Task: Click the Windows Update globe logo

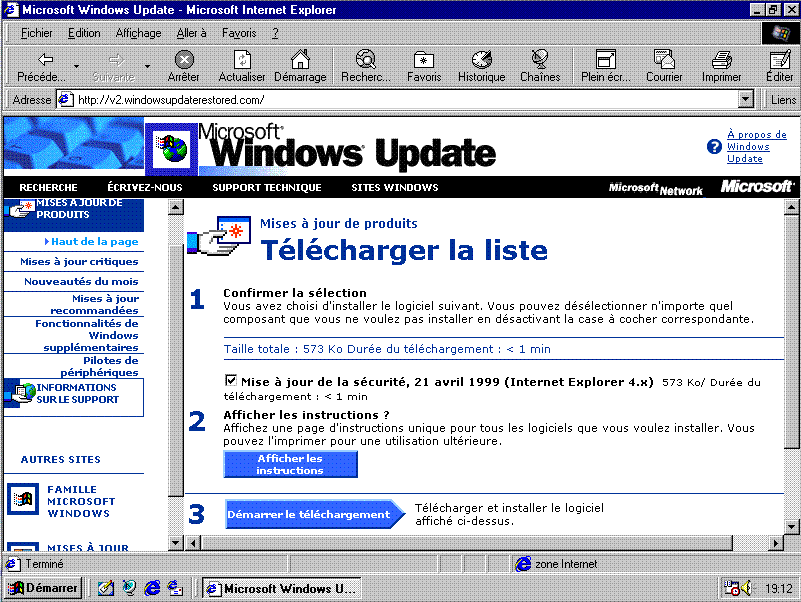Action: click(x=171, y=149)
